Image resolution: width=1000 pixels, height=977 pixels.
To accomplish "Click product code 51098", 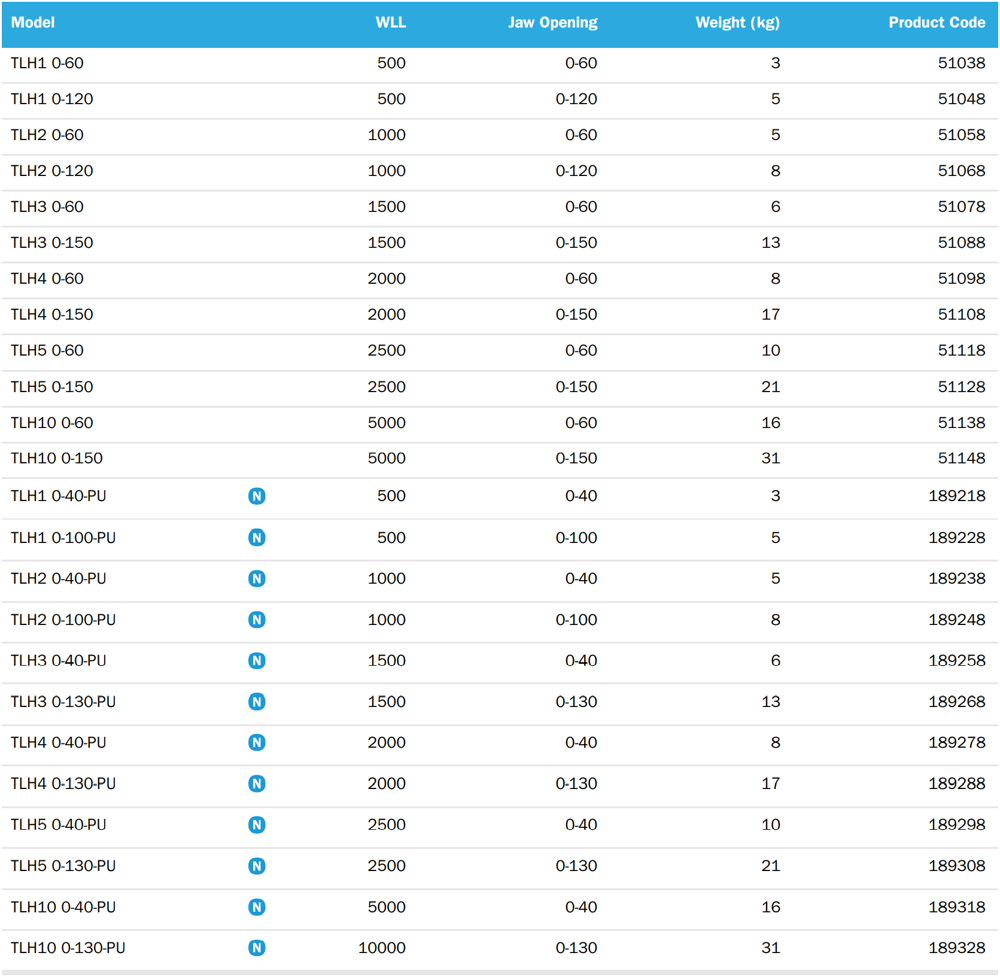I will (x=962, y=279).
